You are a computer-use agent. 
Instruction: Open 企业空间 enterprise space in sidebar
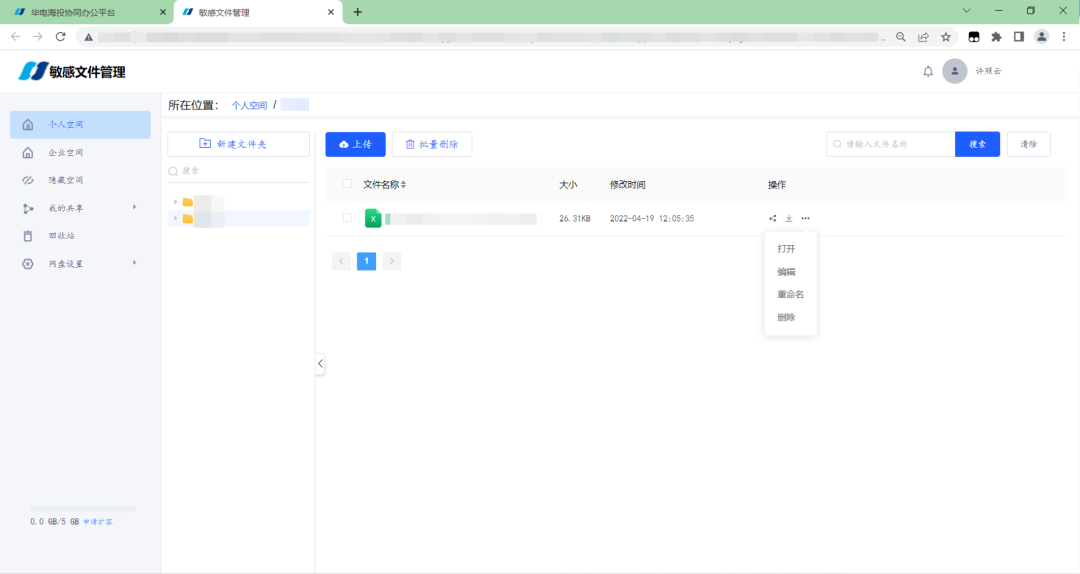pos(66,153)
